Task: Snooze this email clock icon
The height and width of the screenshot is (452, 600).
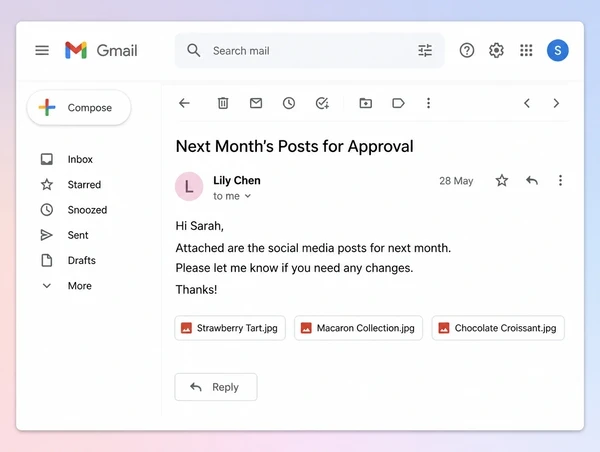Action: [289, 103]
